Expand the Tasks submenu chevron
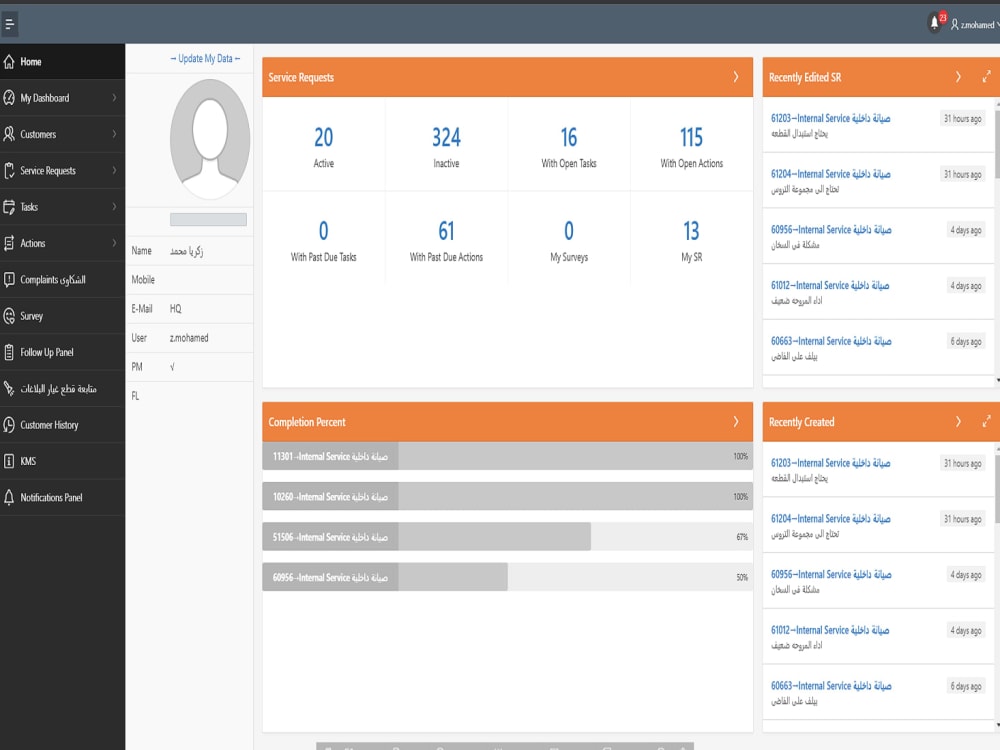 click(114, 207)
